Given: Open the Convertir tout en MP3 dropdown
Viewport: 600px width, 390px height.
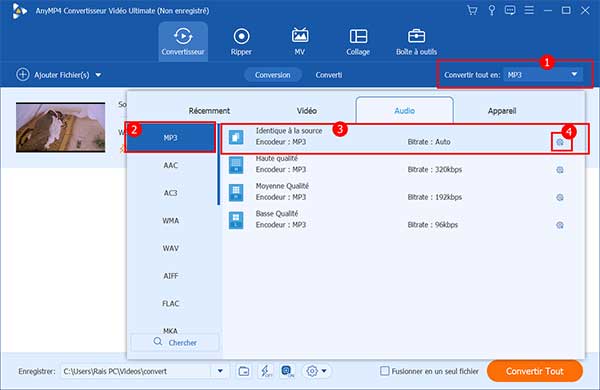Looking at the screenshot, I should tap(543, 75).
